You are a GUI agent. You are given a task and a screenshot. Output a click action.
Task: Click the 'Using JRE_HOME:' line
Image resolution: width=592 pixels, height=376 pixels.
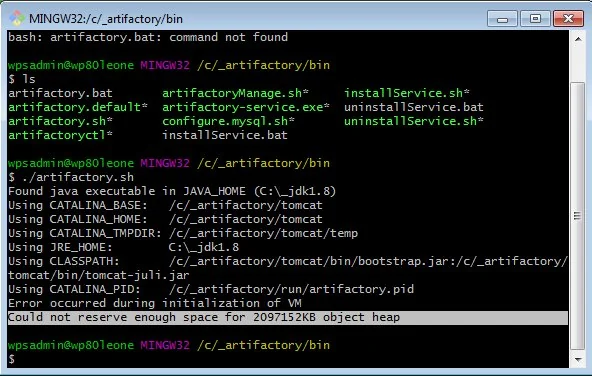123,247
